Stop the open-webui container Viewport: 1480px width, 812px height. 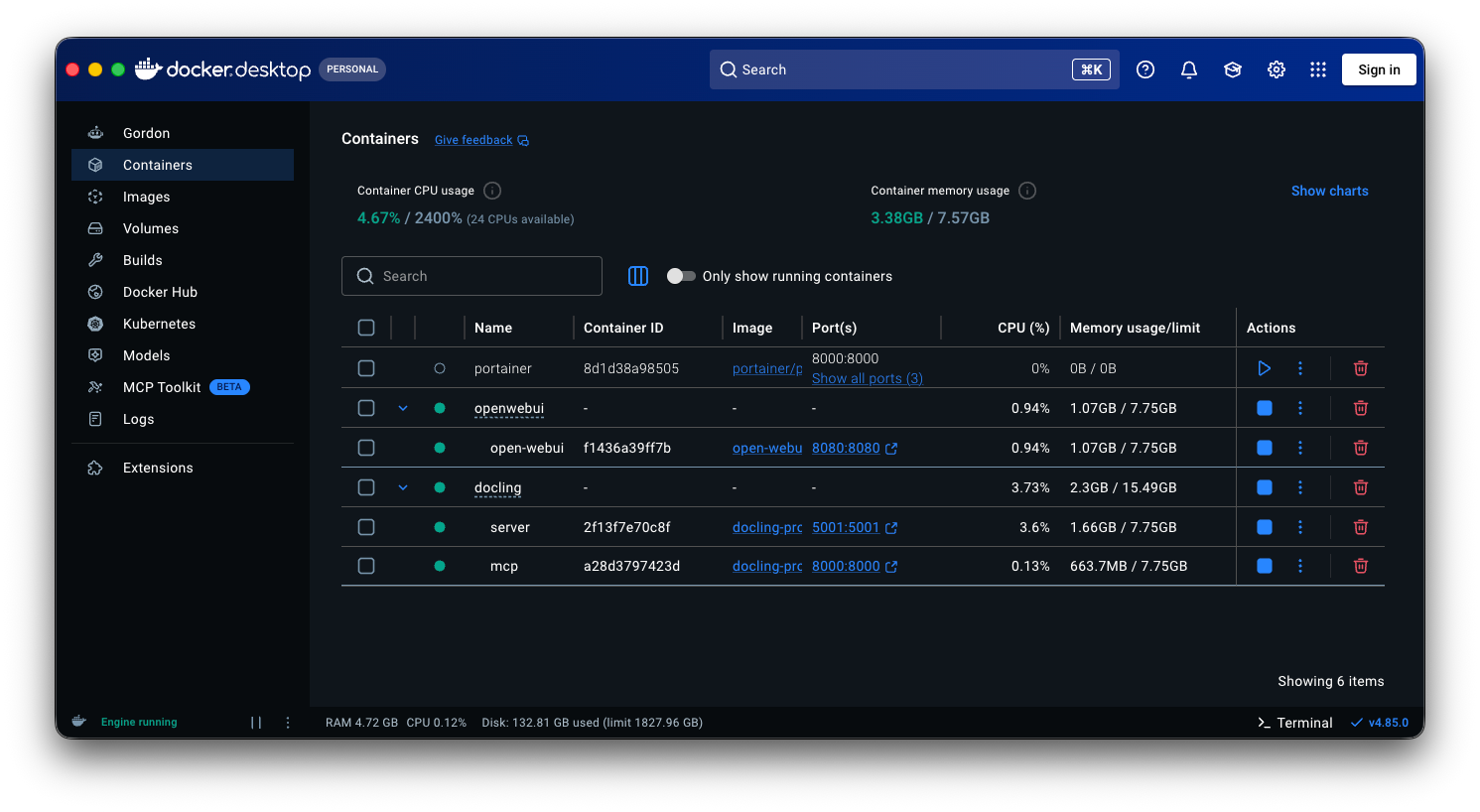tap(1265, 448)
